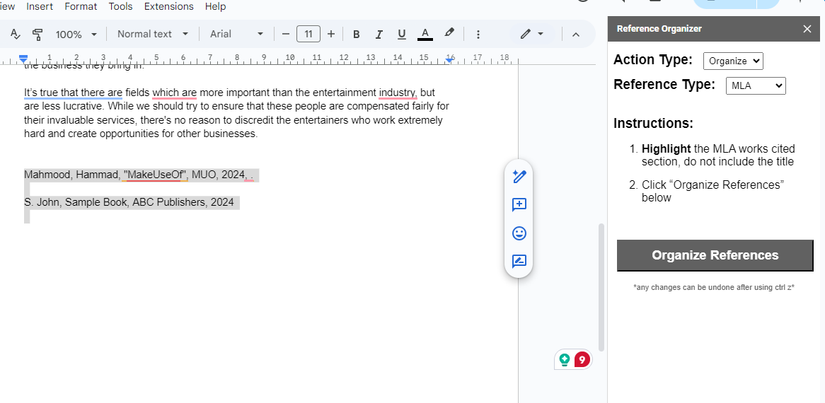Screen dimensions: 825x403
Task: Expand the Reference Type MLA dropdown
Action: 756,86
